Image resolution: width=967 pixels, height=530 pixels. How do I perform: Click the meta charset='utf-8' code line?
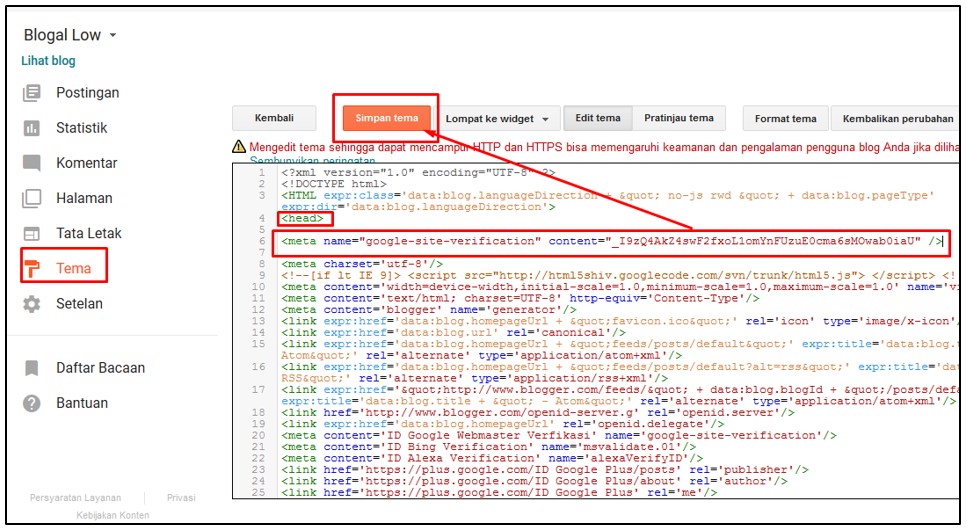(362, 264)
